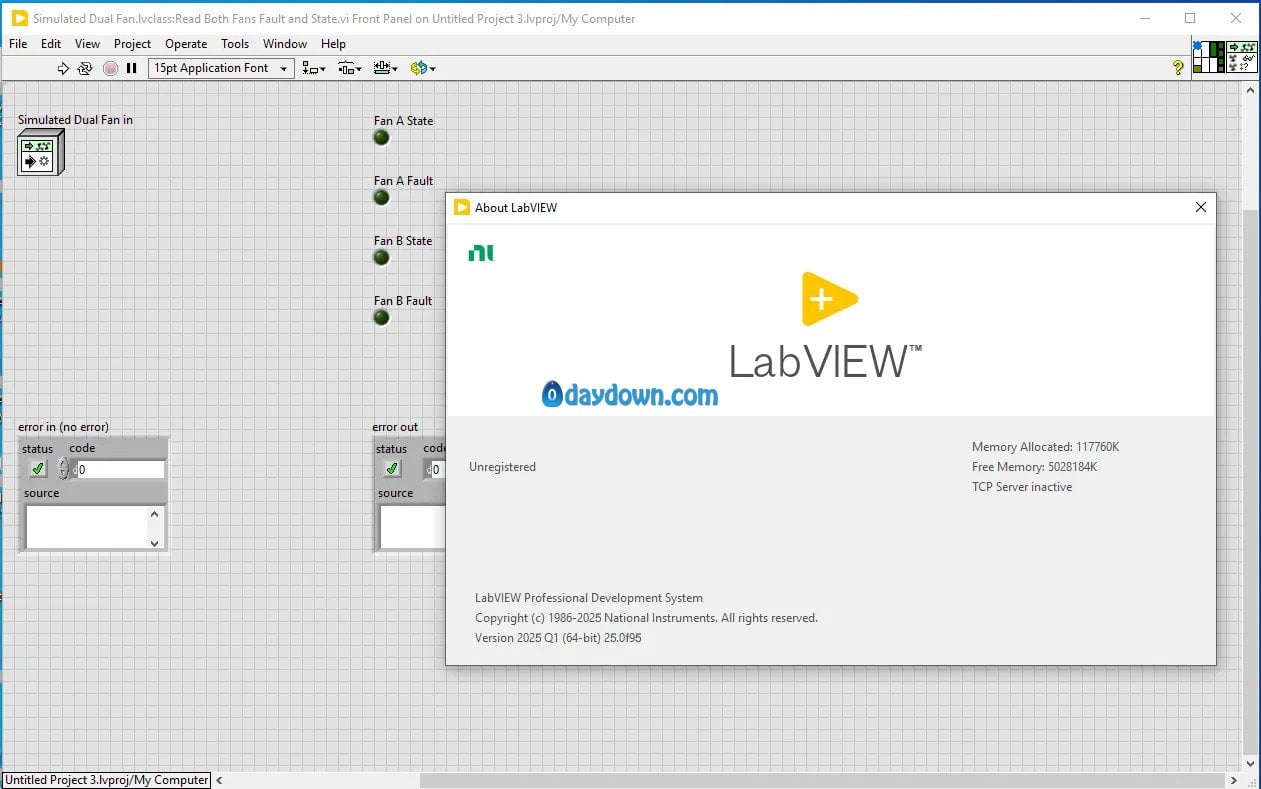Click the Pause button in the toolbar
1261x789 pixels.
(131, 68)
